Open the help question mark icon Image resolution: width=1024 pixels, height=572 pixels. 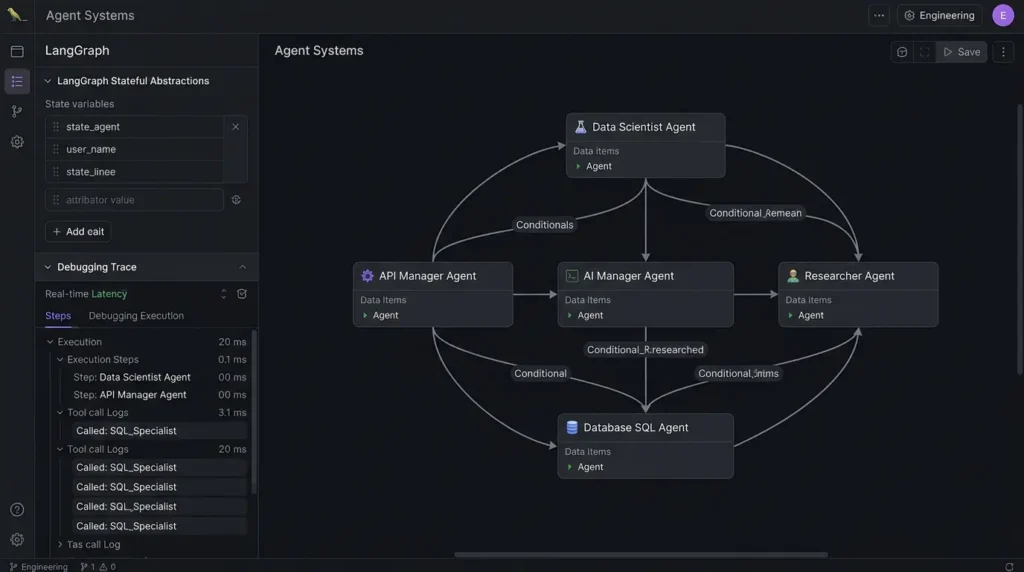click(17, 509)
